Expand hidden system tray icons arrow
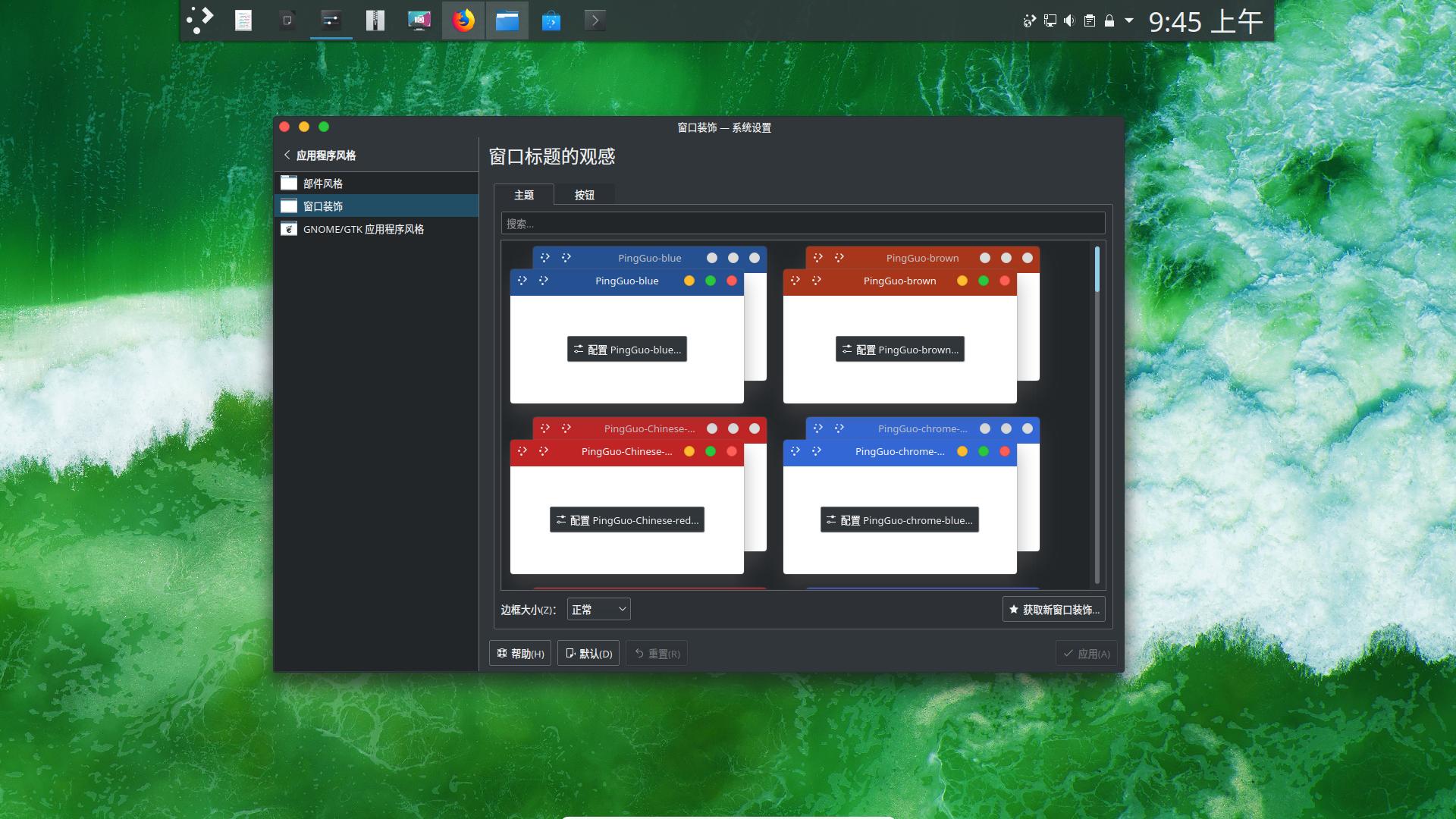The width and height of the screenshot is (1456, 819). 1129,20
